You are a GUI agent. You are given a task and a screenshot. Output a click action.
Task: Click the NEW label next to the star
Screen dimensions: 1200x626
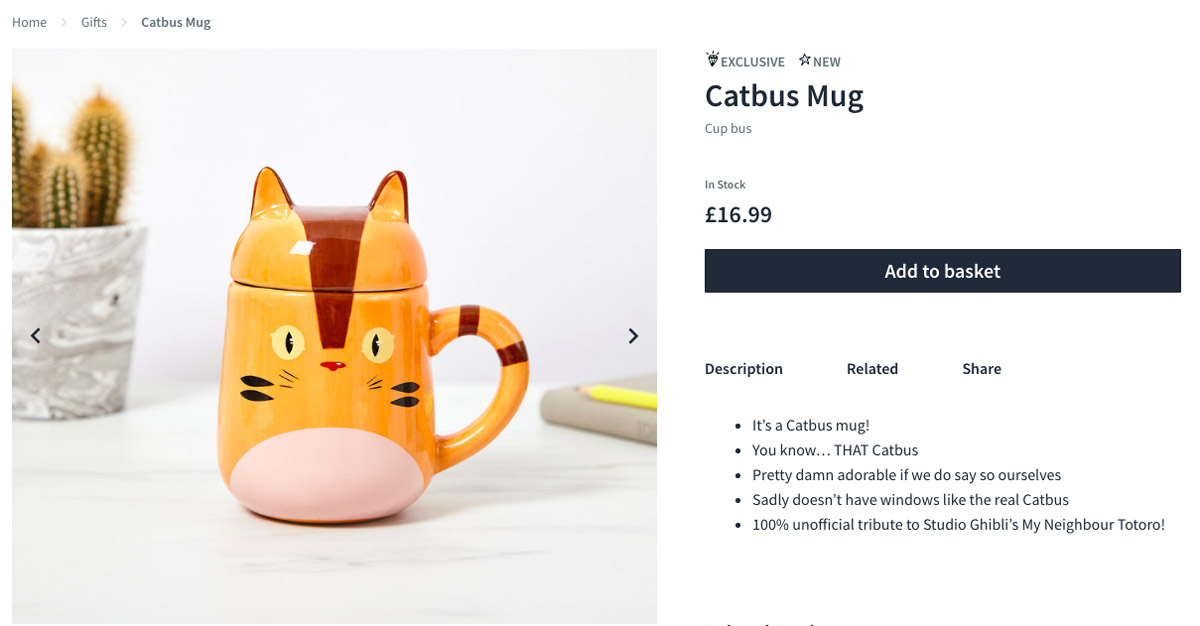click(826, 61)
